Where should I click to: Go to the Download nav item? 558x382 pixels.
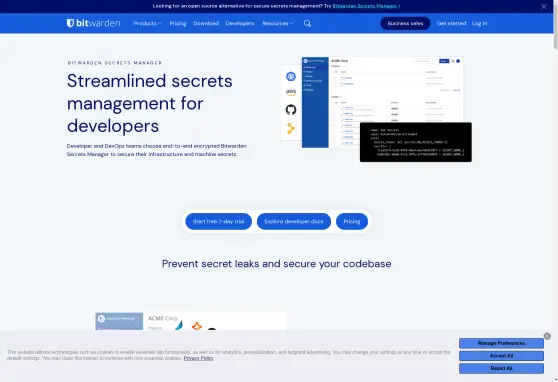pyautogui.click(x=206, y=23)
